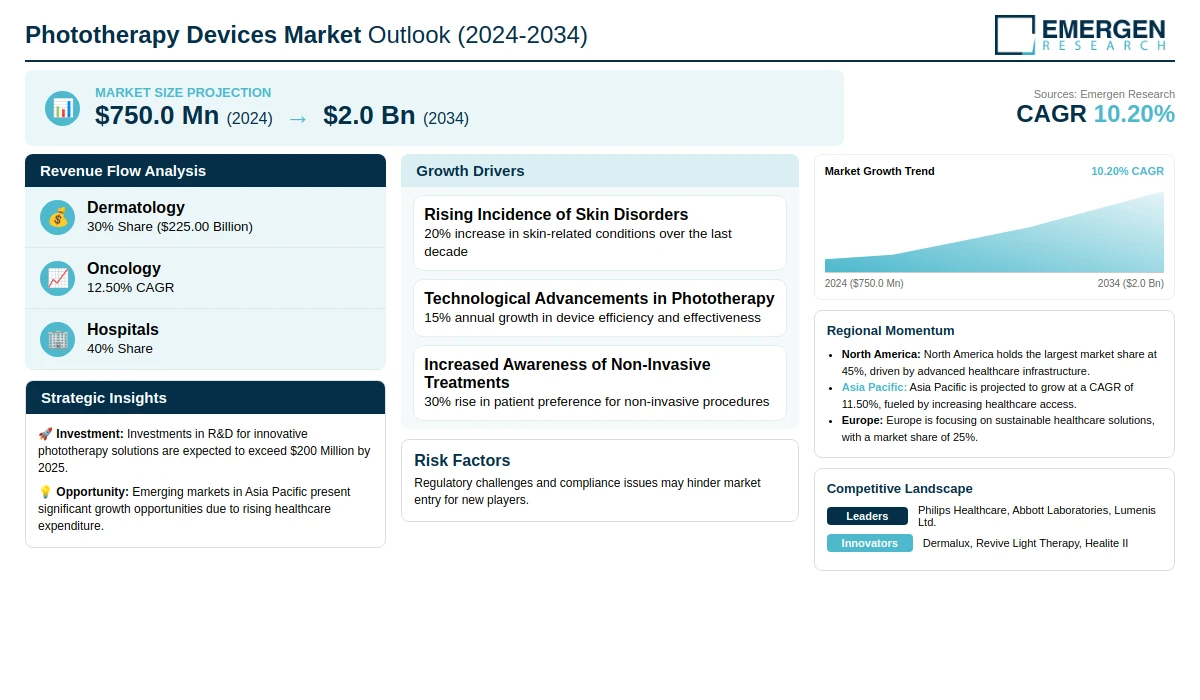The width and height of the screenshot is (1200, 700).
Task: Click the Phototherapy Devices Market title
Action: pos(306,35)
